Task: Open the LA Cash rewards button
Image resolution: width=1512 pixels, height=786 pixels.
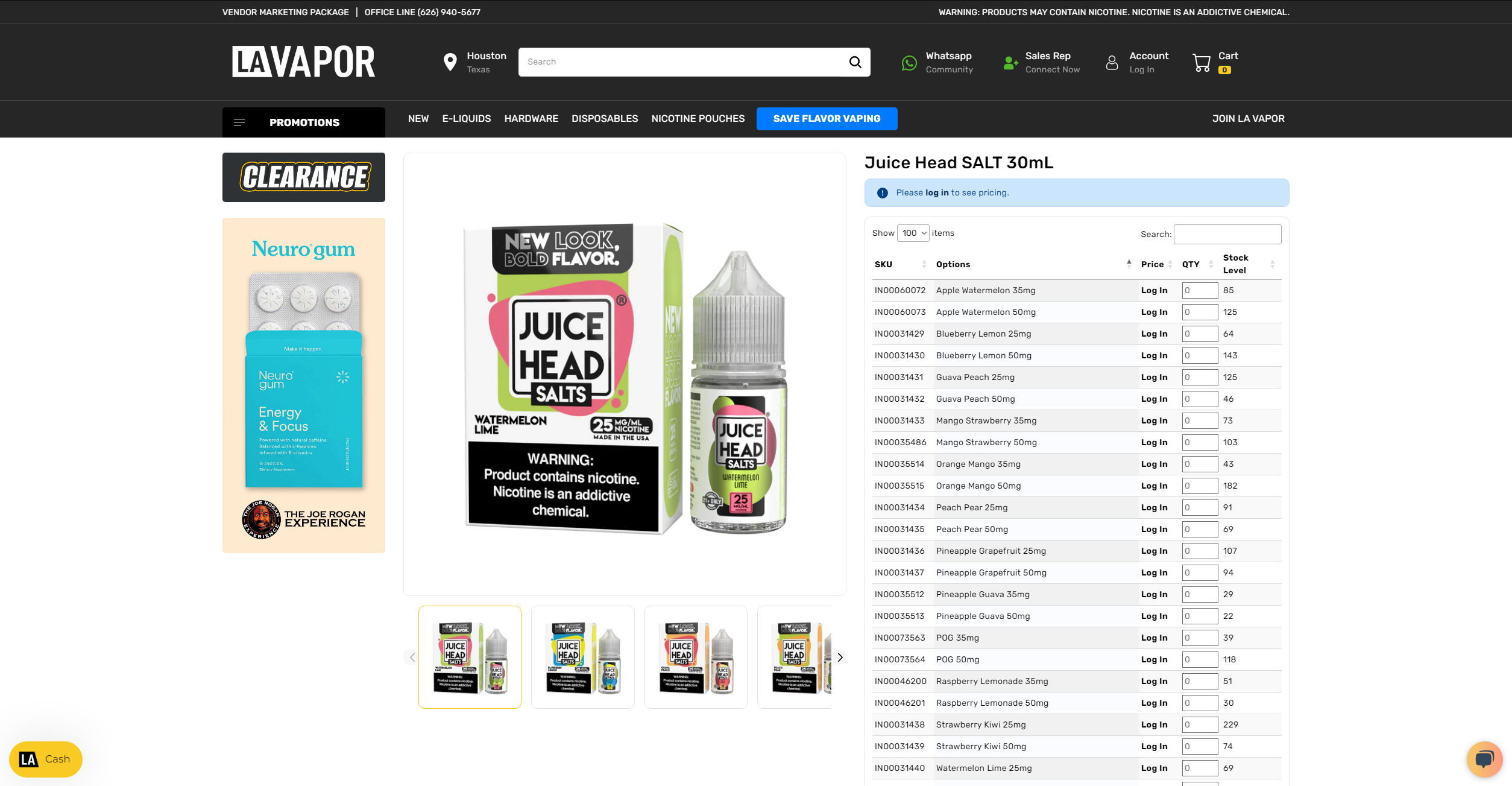Action: pyautogui.click(x=46, y=759)
